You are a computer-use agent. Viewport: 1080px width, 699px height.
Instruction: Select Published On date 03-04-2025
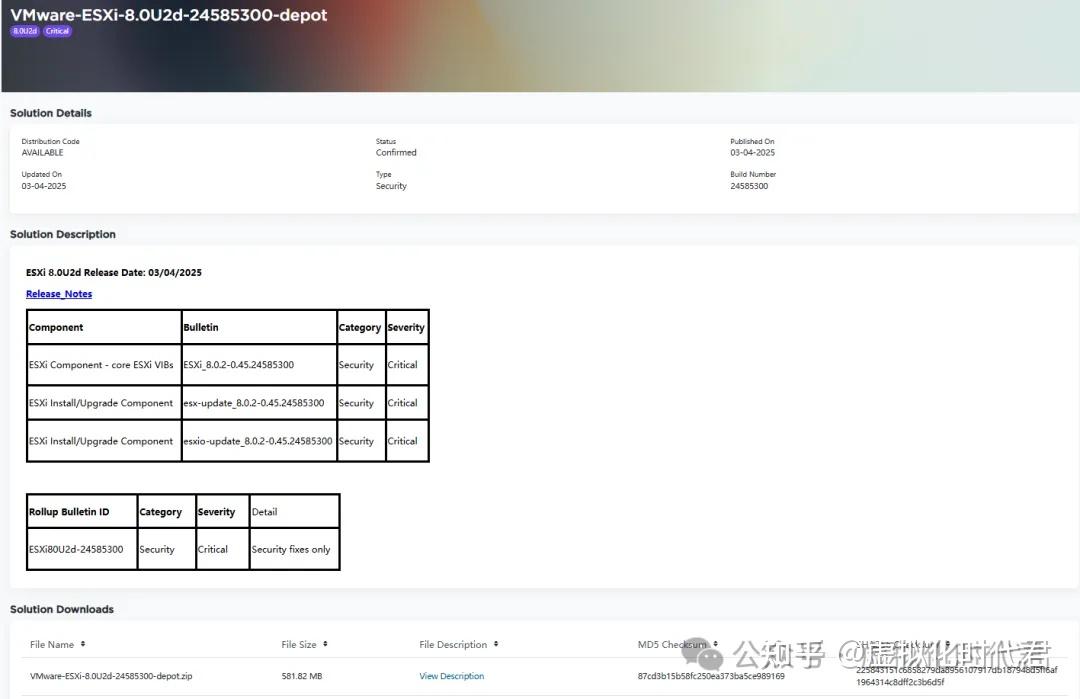[752, 153]
